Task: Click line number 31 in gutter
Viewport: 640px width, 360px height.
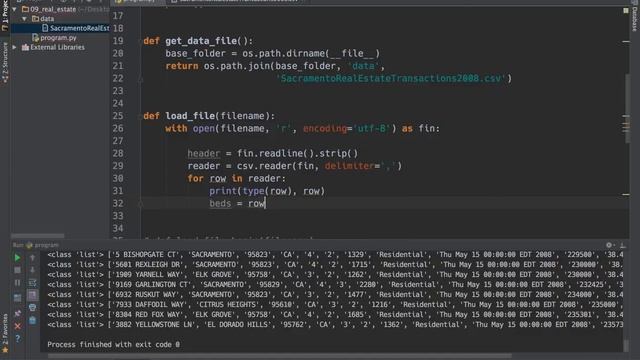Action: [118, 191]
